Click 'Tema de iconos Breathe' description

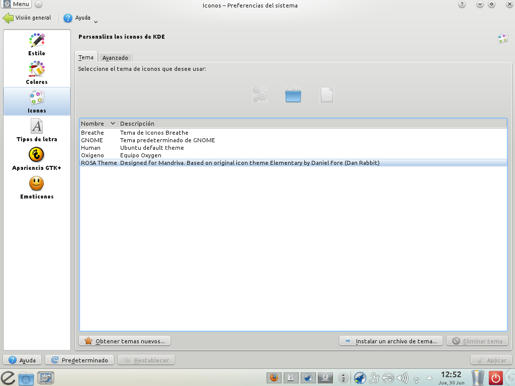click(x=154, y=133)
